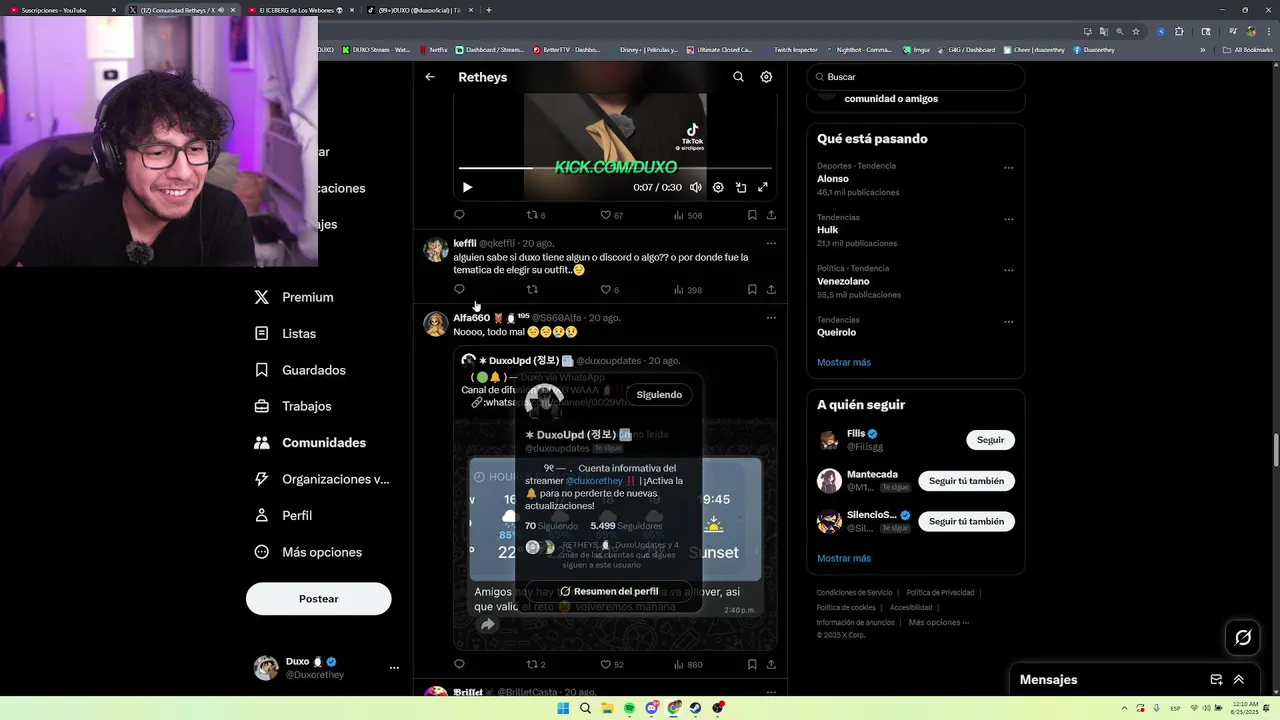View analytics showing 506 views
Image resolution: width=1280 pixels, height=720 pixels.
[688, 215]
